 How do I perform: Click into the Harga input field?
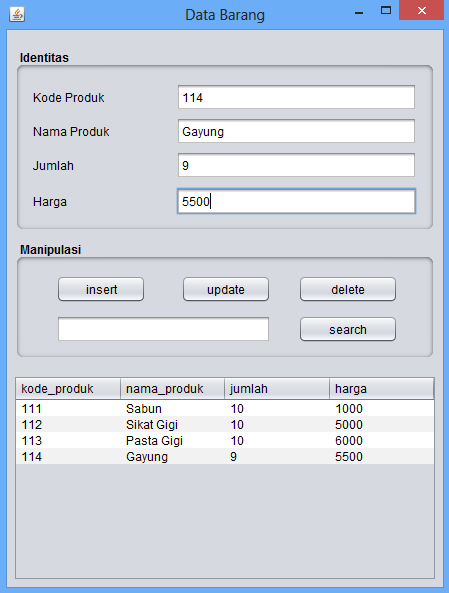296,201
